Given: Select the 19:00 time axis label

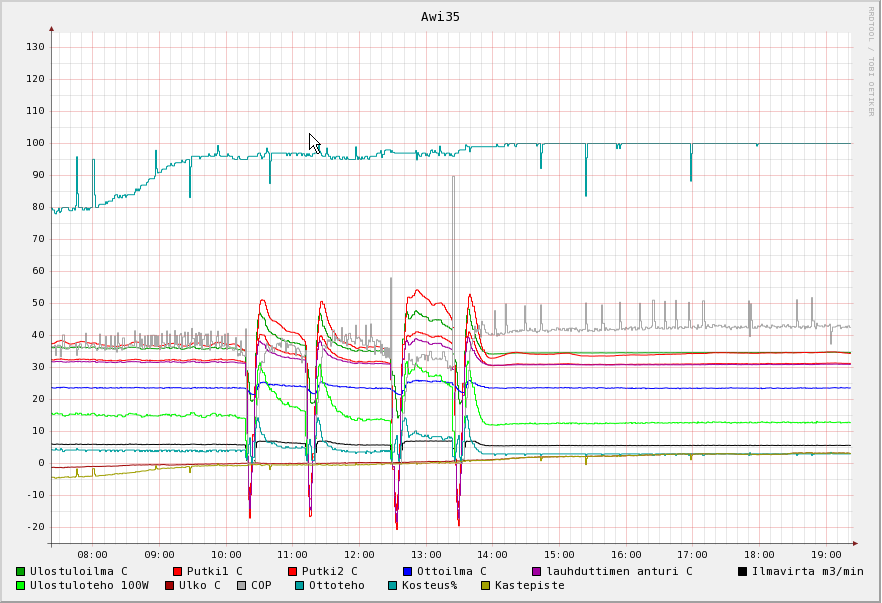Looking at the screenshot, I should pyautogui.click(x=826, y=554).
